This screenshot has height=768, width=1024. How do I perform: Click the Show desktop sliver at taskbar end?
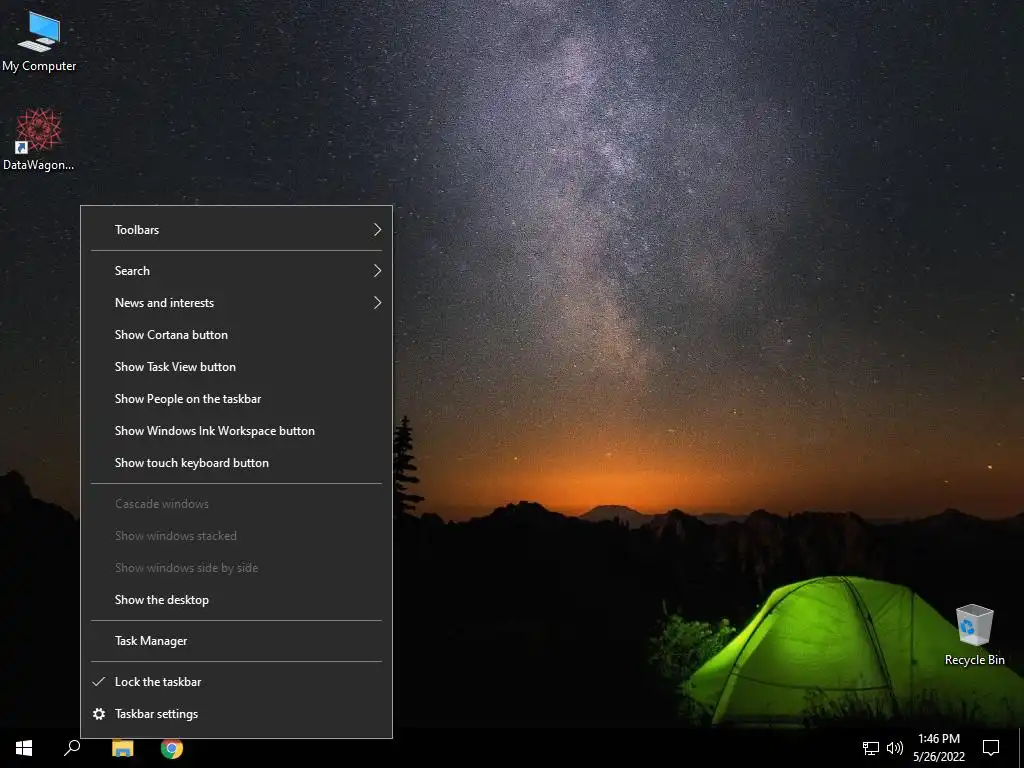pyautogui.click(x=1021, y=748)
